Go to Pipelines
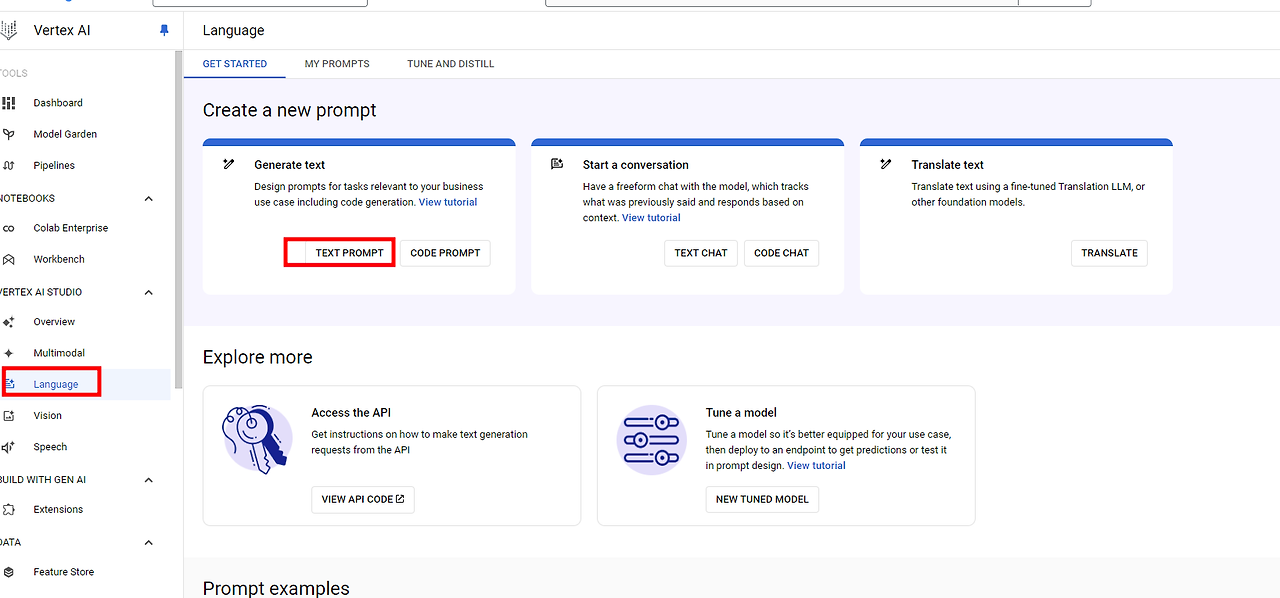Screen dimensions: 1280x598 [54, 166]
